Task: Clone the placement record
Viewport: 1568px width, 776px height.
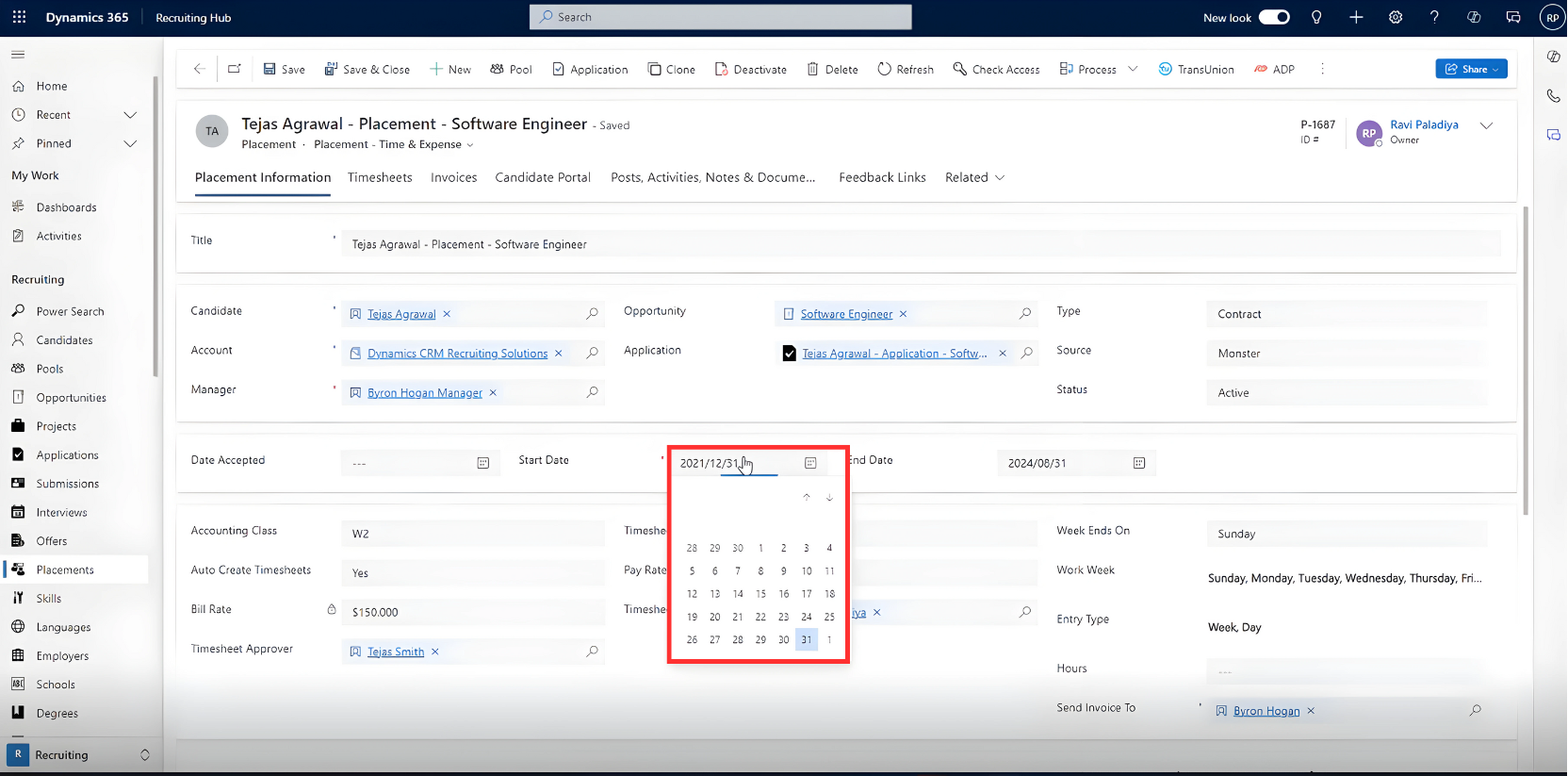Action: click(671, 69)
